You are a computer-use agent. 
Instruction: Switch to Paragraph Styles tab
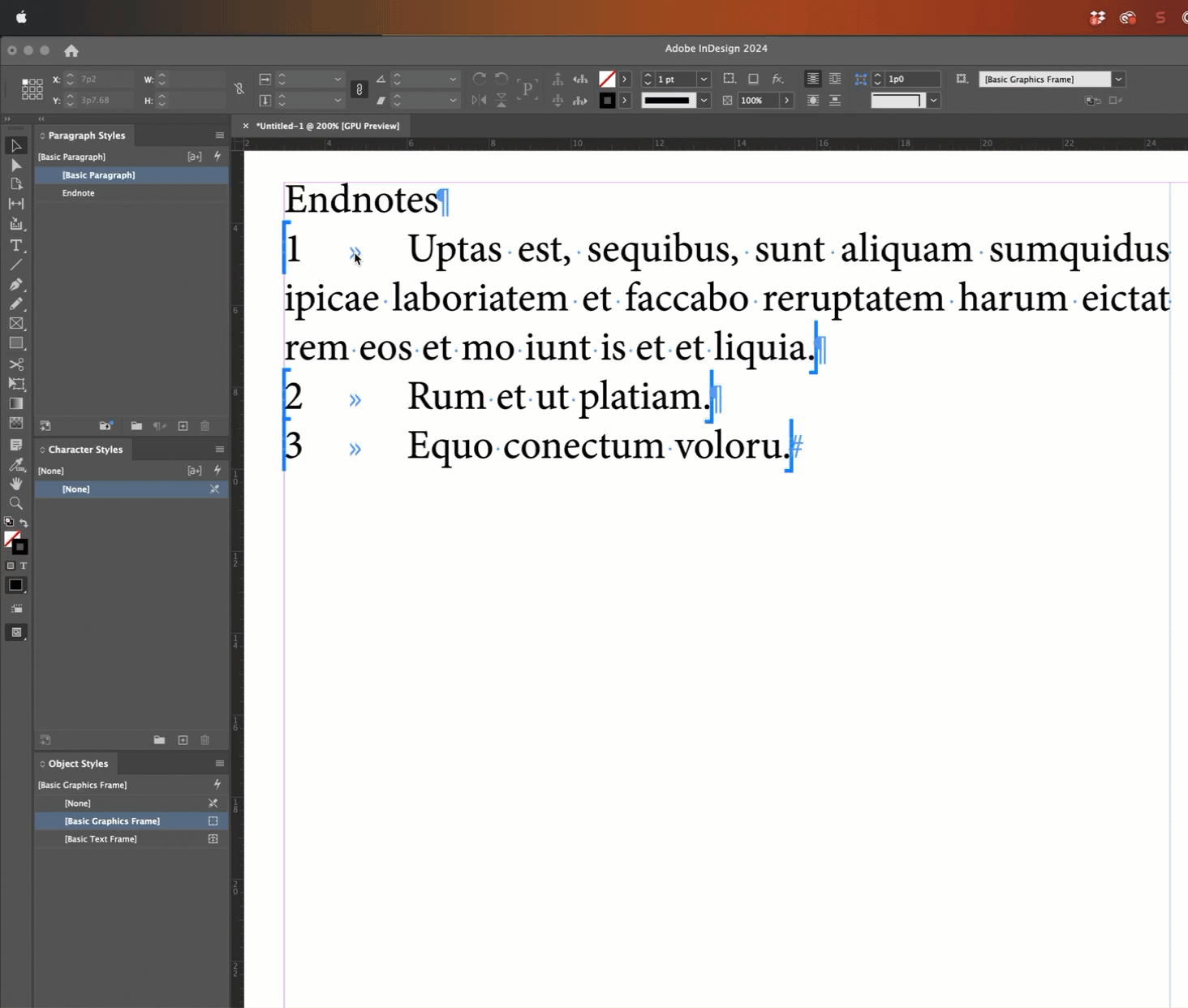pos(86,136)
